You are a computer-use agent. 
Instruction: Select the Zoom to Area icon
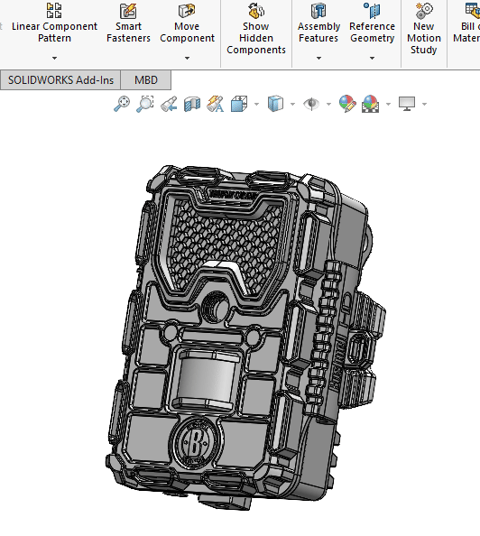click(145, 104)
